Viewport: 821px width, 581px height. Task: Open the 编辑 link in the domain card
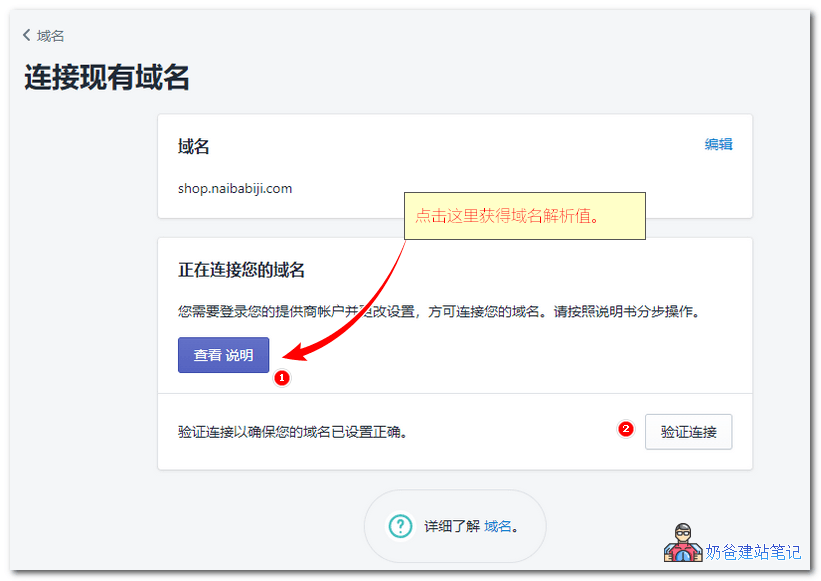(x=719, y=144)
